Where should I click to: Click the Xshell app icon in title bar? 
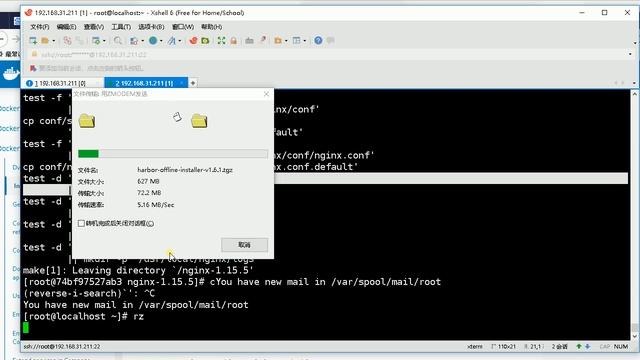coord(28,13)
